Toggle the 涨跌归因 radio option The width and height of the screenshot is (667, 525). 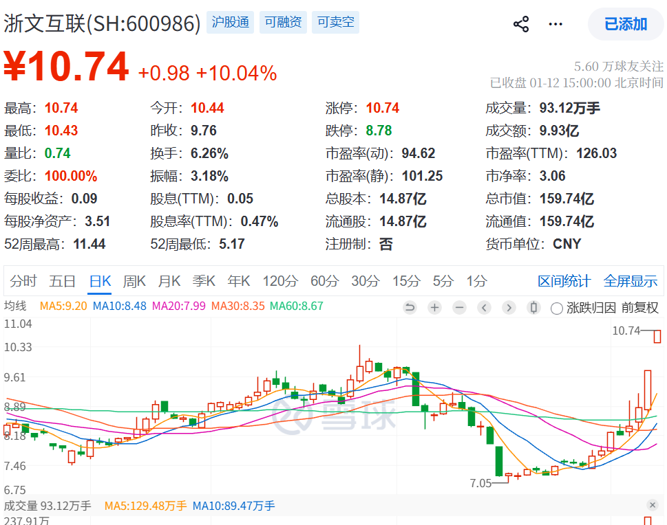(557, 308)
